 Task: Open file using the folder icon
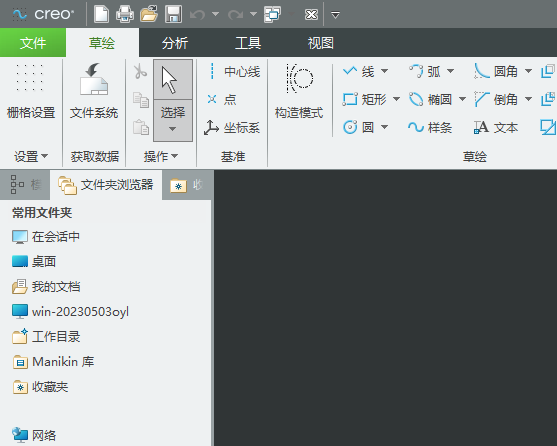point(149,14)
